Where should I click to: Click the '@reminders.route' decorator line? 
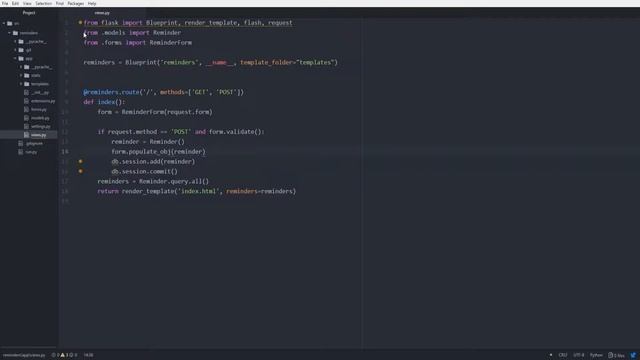[x=163, y=92]
